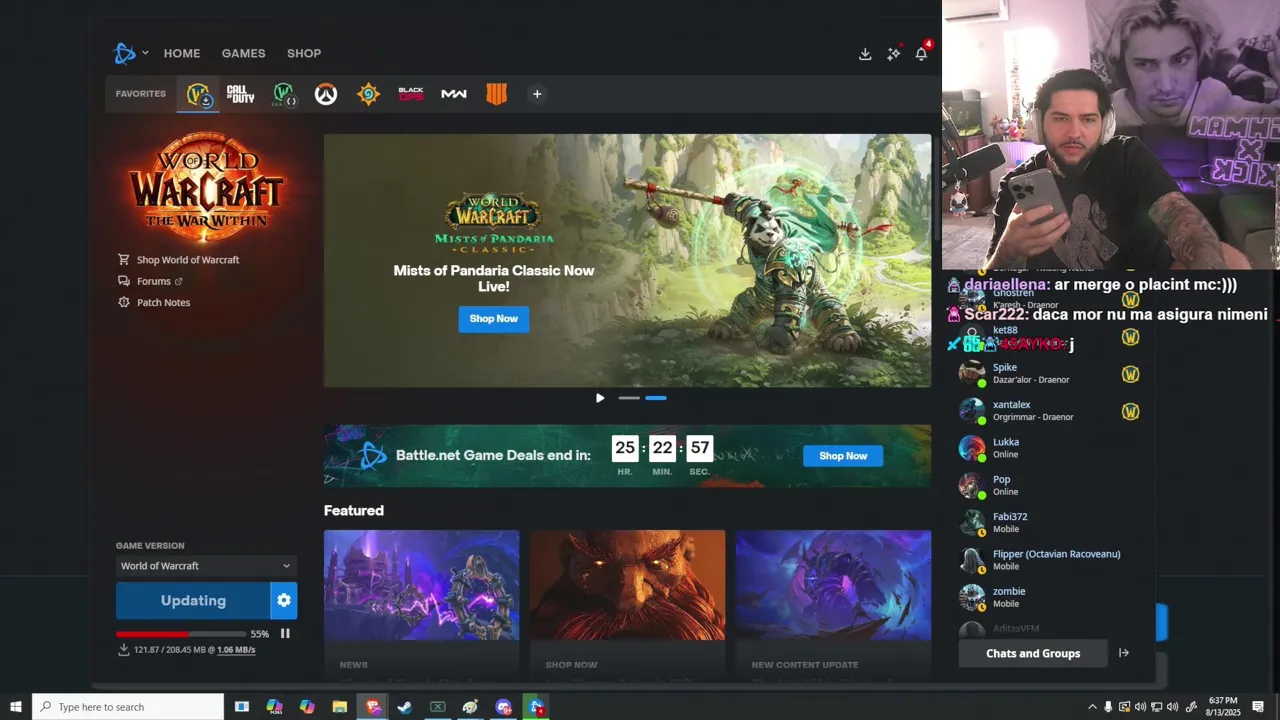Select World of Warcraft in favorites
1280x720 pixels.
click(198, 94)
